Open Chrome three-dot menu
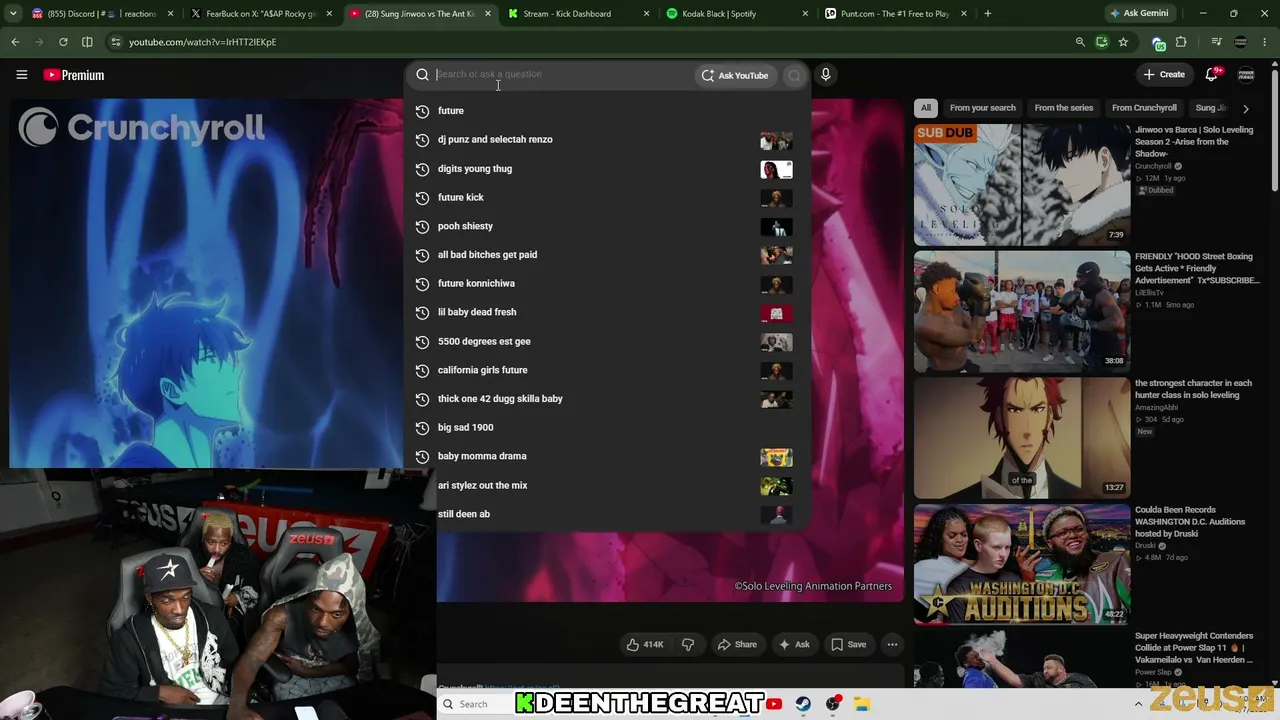Screen dimensions: 1280x720 [1265, 42]
